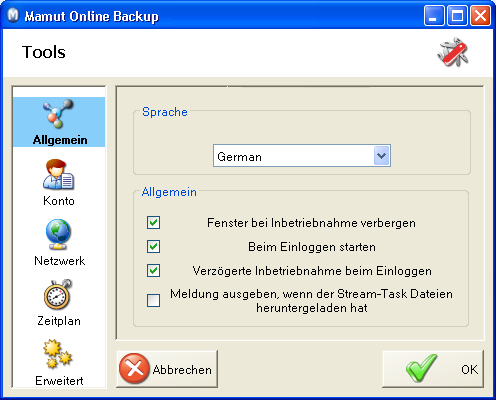Screen dimensions: 496x400
Task: Toggle Beim Einloggen starten checkbox
Action: coord(153,246)
